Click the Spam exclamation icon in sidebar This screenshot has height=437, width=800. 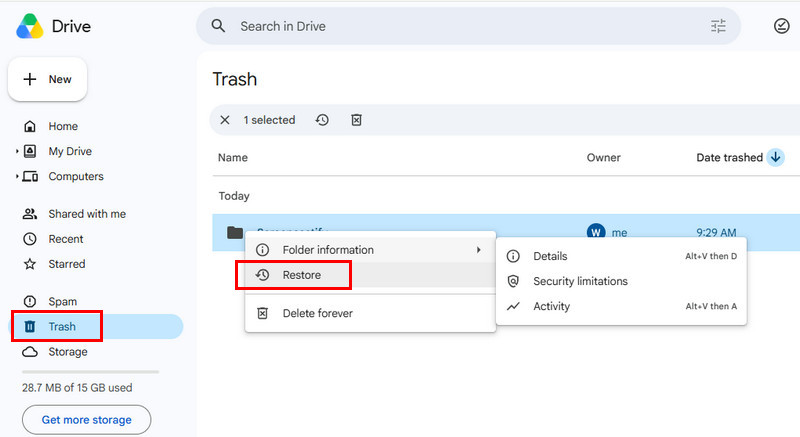pyautogui.click(x=30, y=301)
